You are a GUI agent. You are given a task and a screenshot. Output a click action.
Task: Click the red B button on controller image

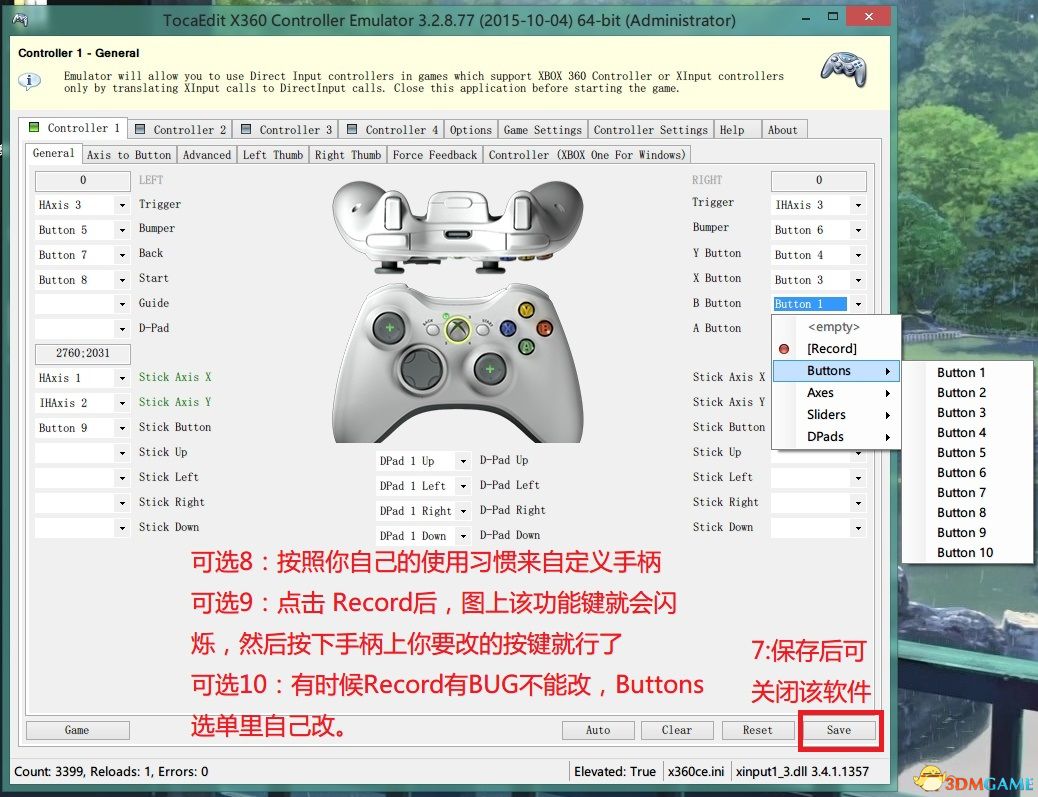[544, 328]
